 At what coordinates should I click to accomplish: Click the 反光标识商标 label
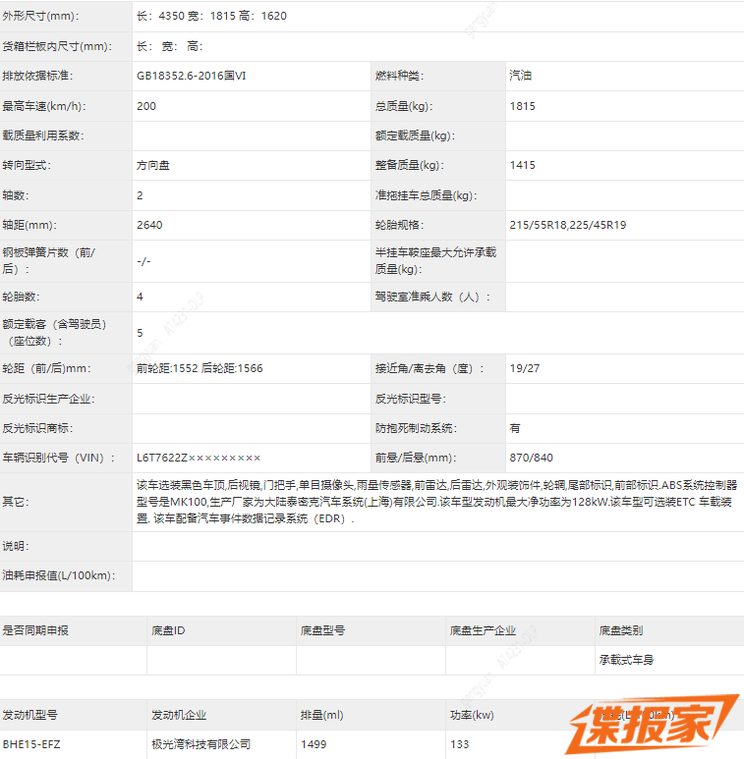coord(37,428)
